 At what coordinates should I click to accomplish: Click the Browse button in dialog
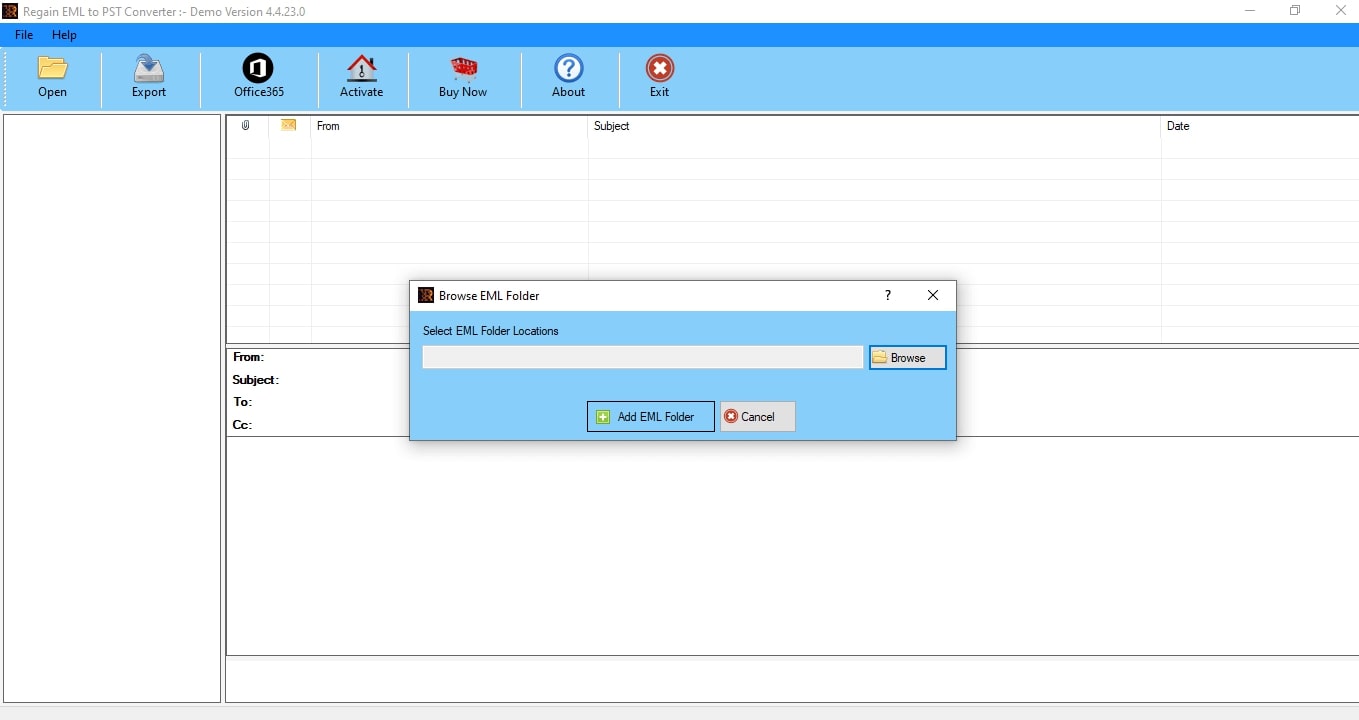click(x=907, y=357)
